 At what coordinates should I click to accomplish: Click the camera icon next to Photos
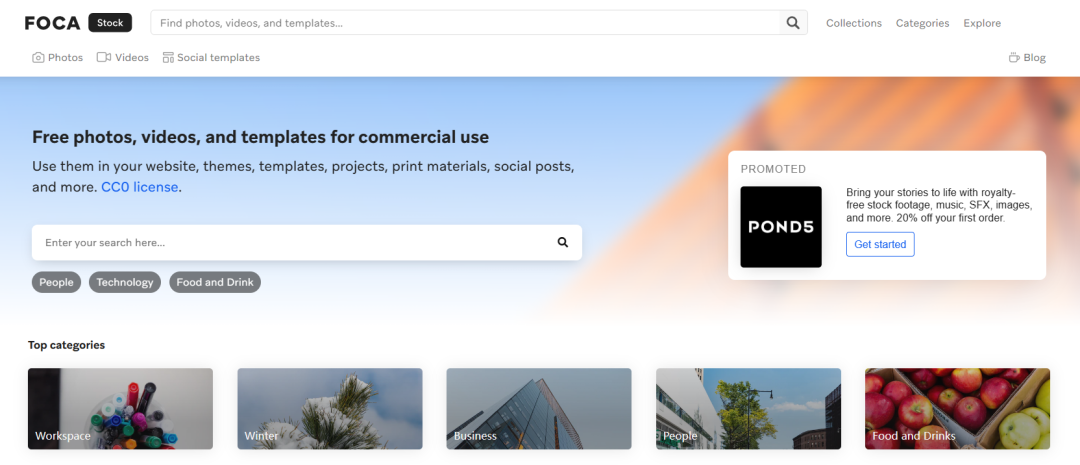click(38, 57)
